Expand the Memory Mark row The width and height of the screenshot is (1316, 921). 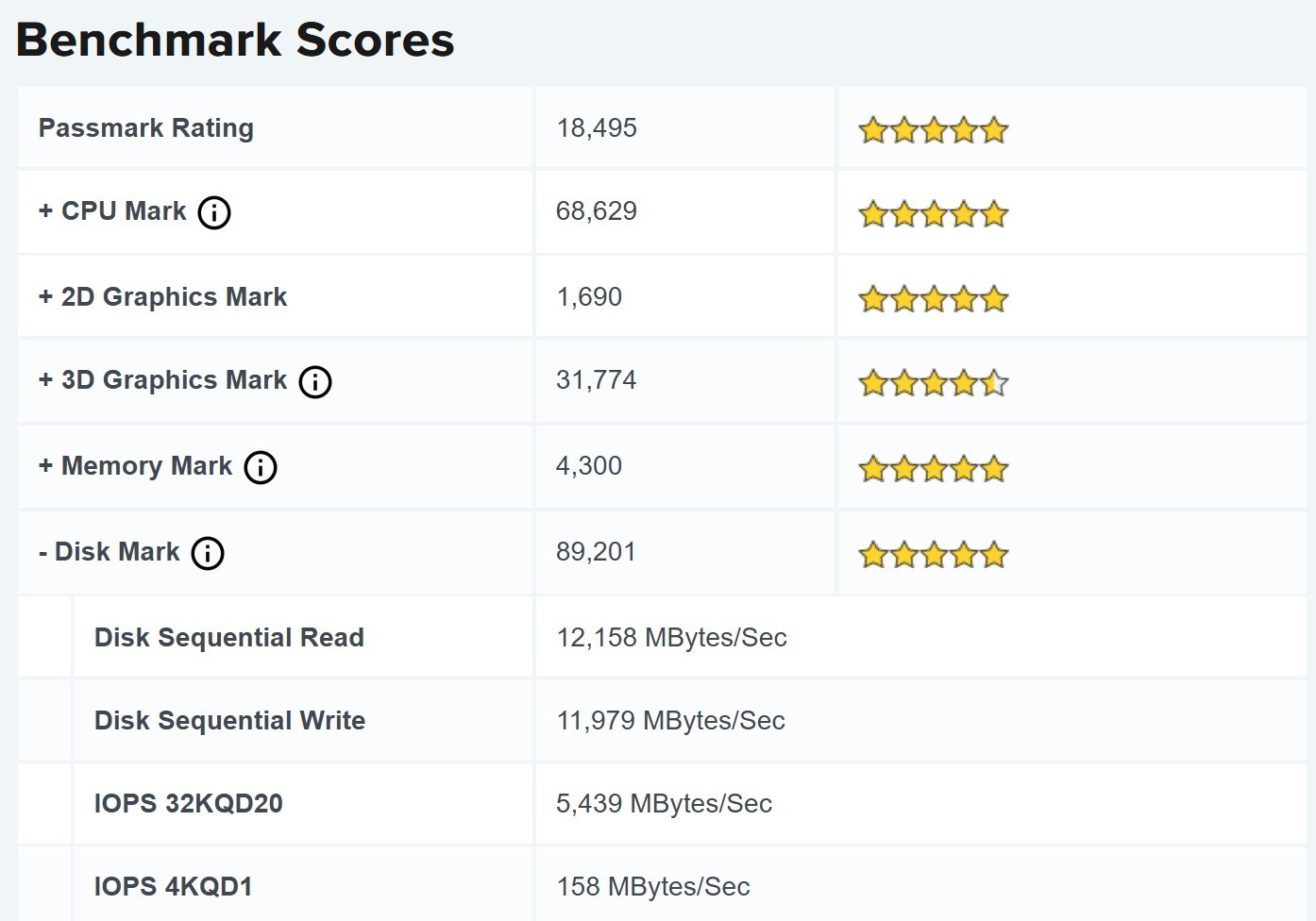(45, 466)
